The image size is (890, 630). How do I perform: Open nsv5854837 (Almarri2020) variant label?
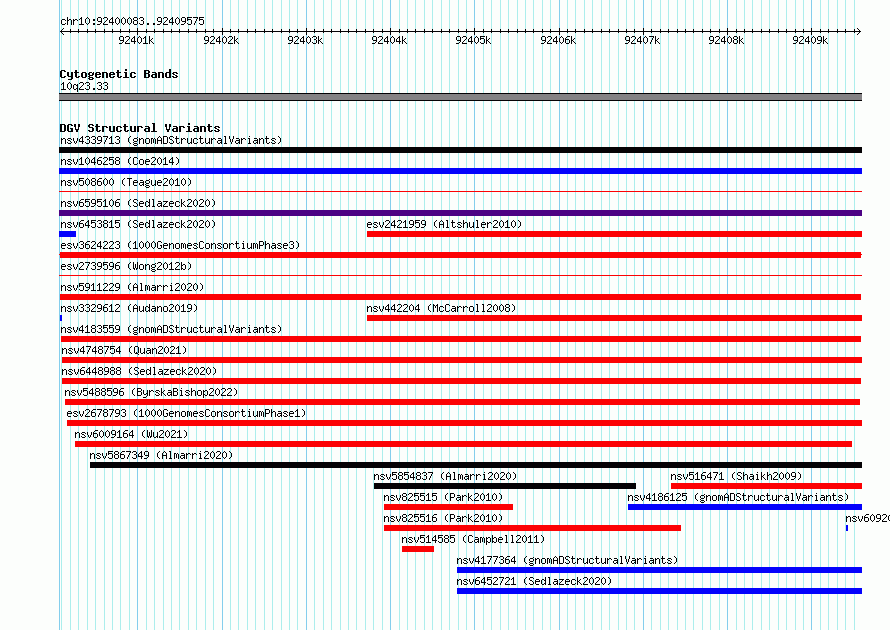pyautogui.click(x=445, y=476)
